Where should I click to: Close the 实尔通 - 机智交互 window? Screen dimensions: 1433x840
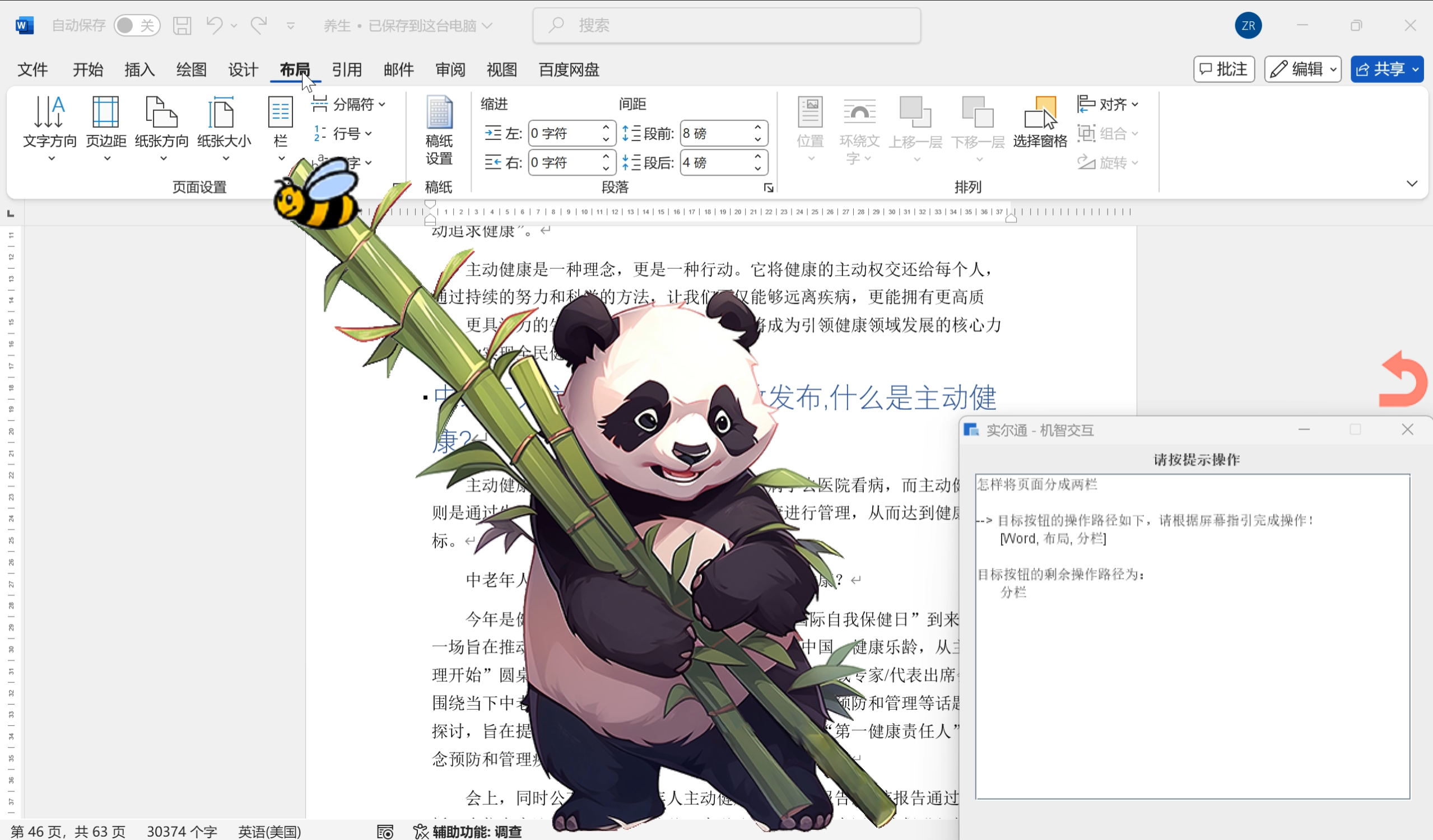coord(1407,430)
